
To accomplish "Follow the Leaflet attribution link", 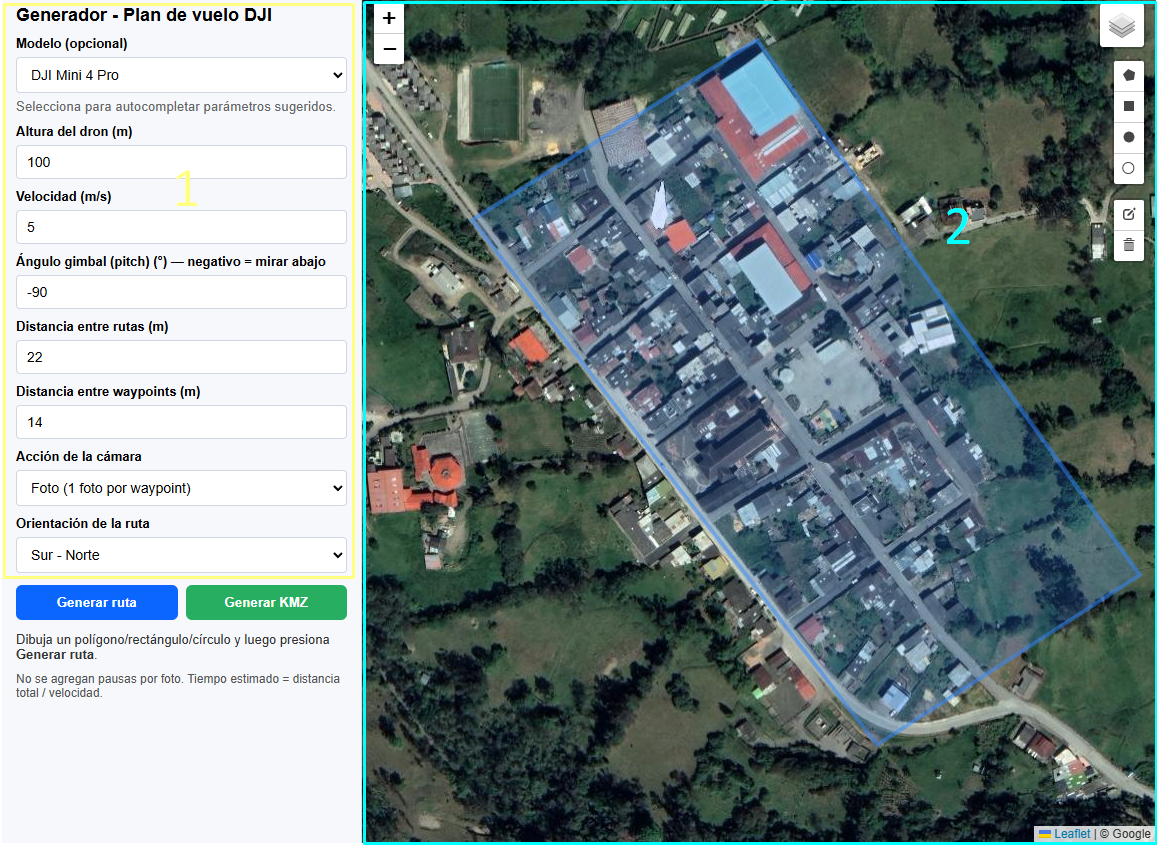I will point(1071,834).
